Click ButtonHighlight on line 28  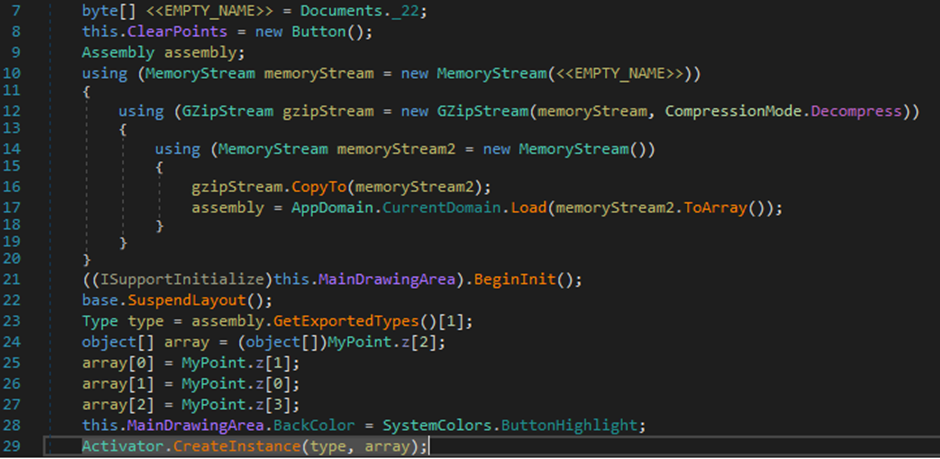pos(568,426)
